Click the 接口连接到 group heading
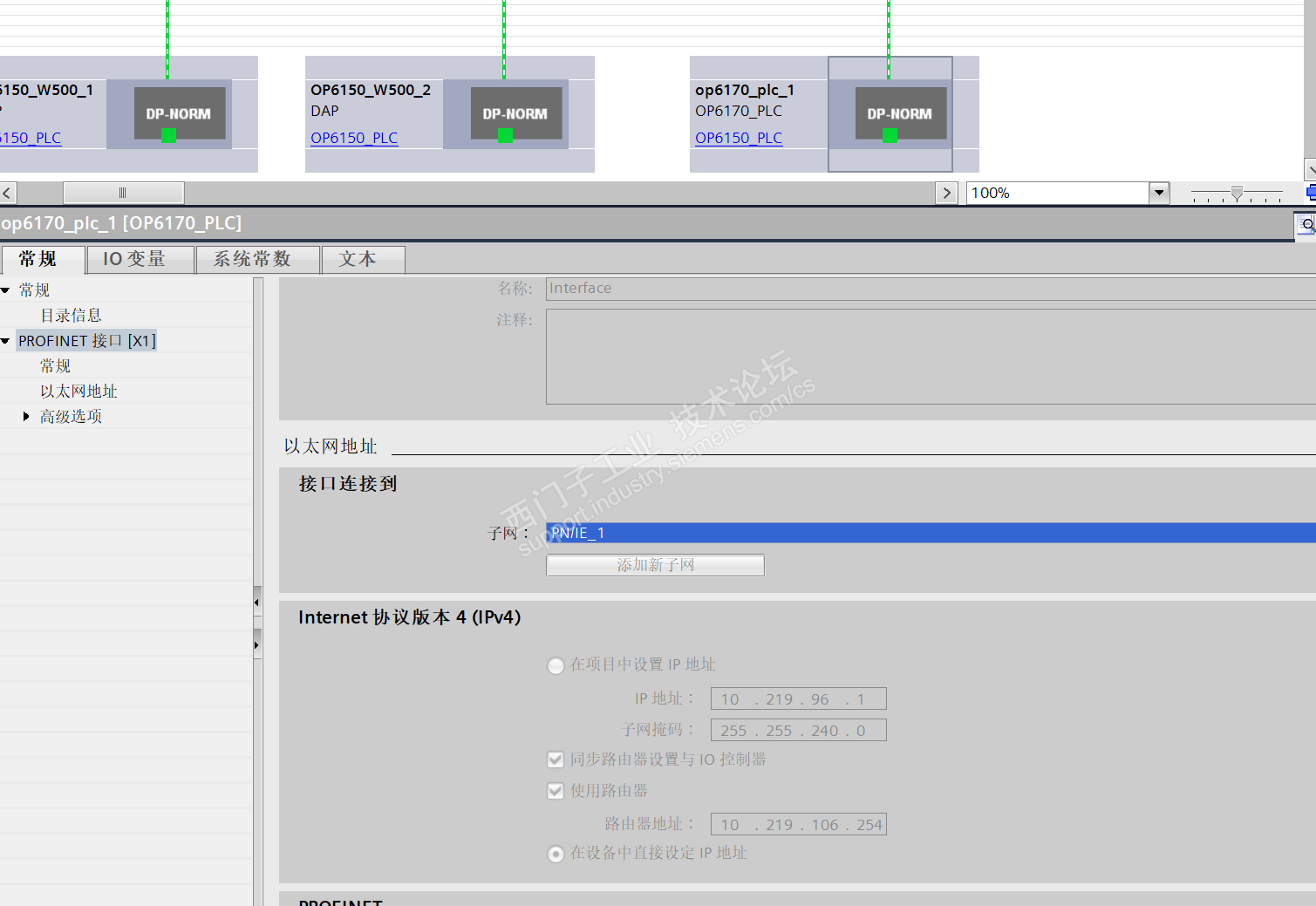 pos(348,484)
